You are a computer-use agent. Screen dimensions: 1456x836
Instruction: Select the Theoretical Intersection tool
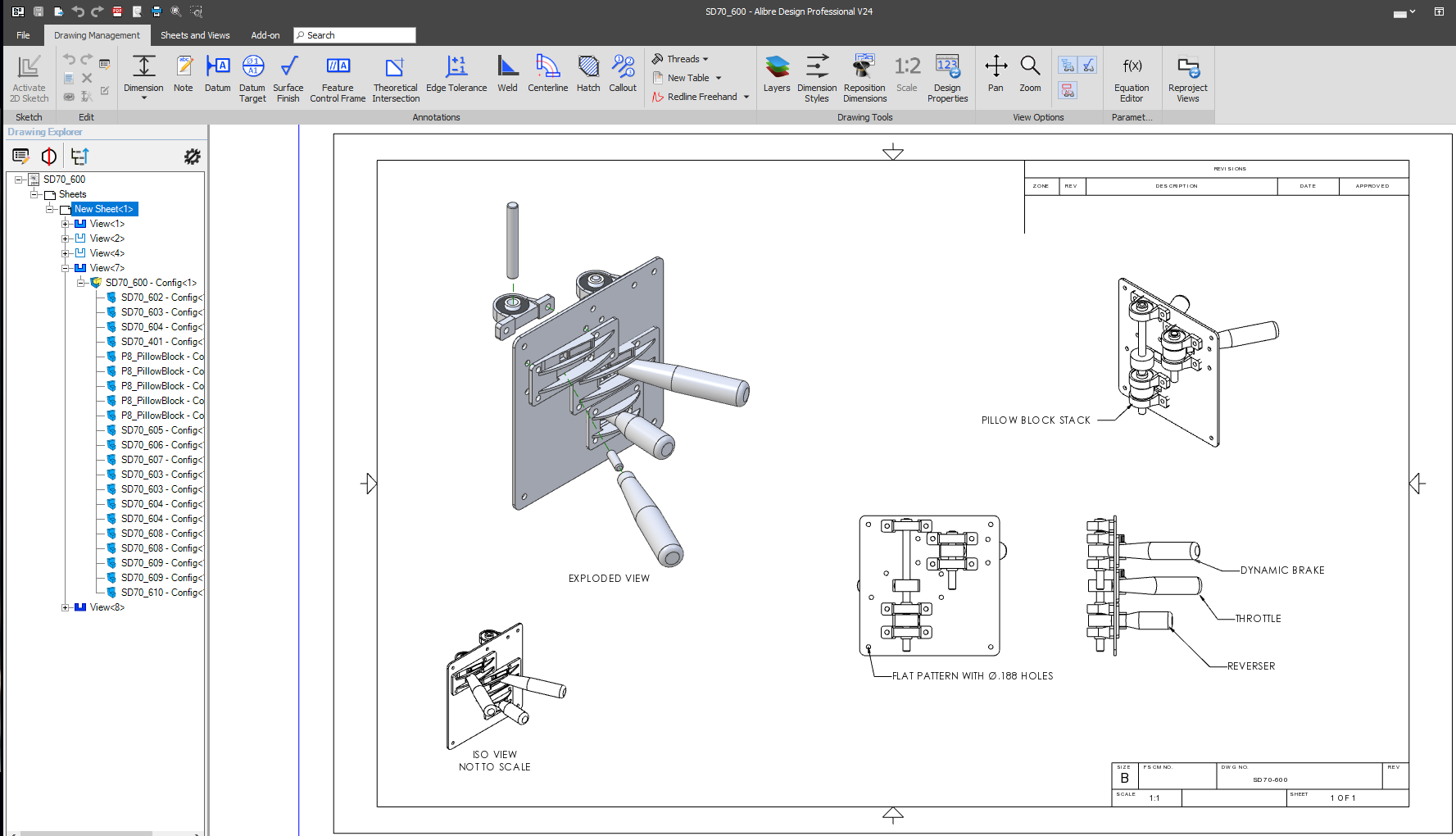click(x=396, y=79)
